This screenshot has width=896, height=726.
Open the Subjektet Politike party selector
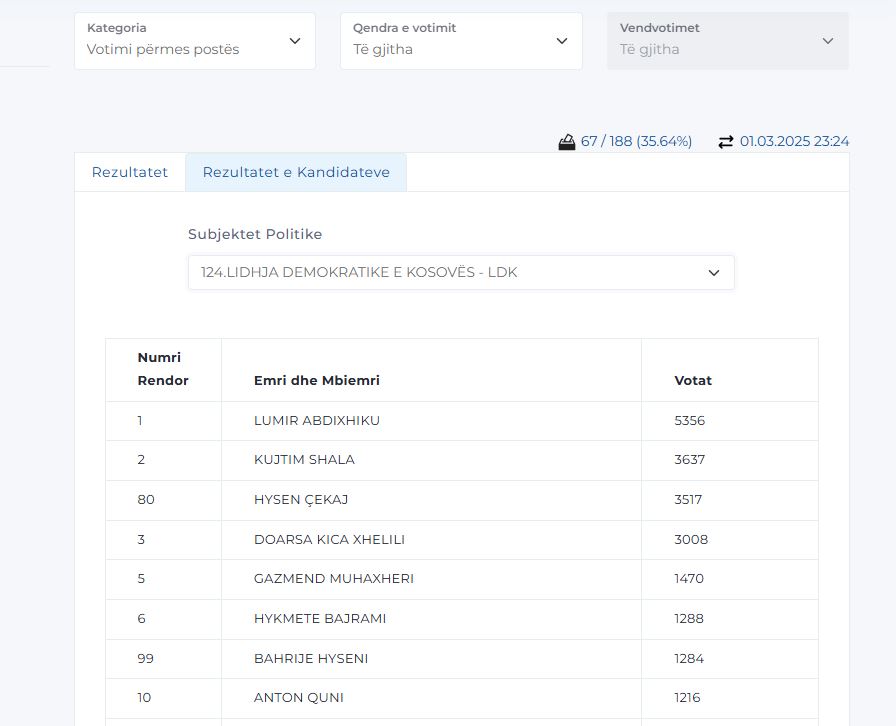pos(461,272)
